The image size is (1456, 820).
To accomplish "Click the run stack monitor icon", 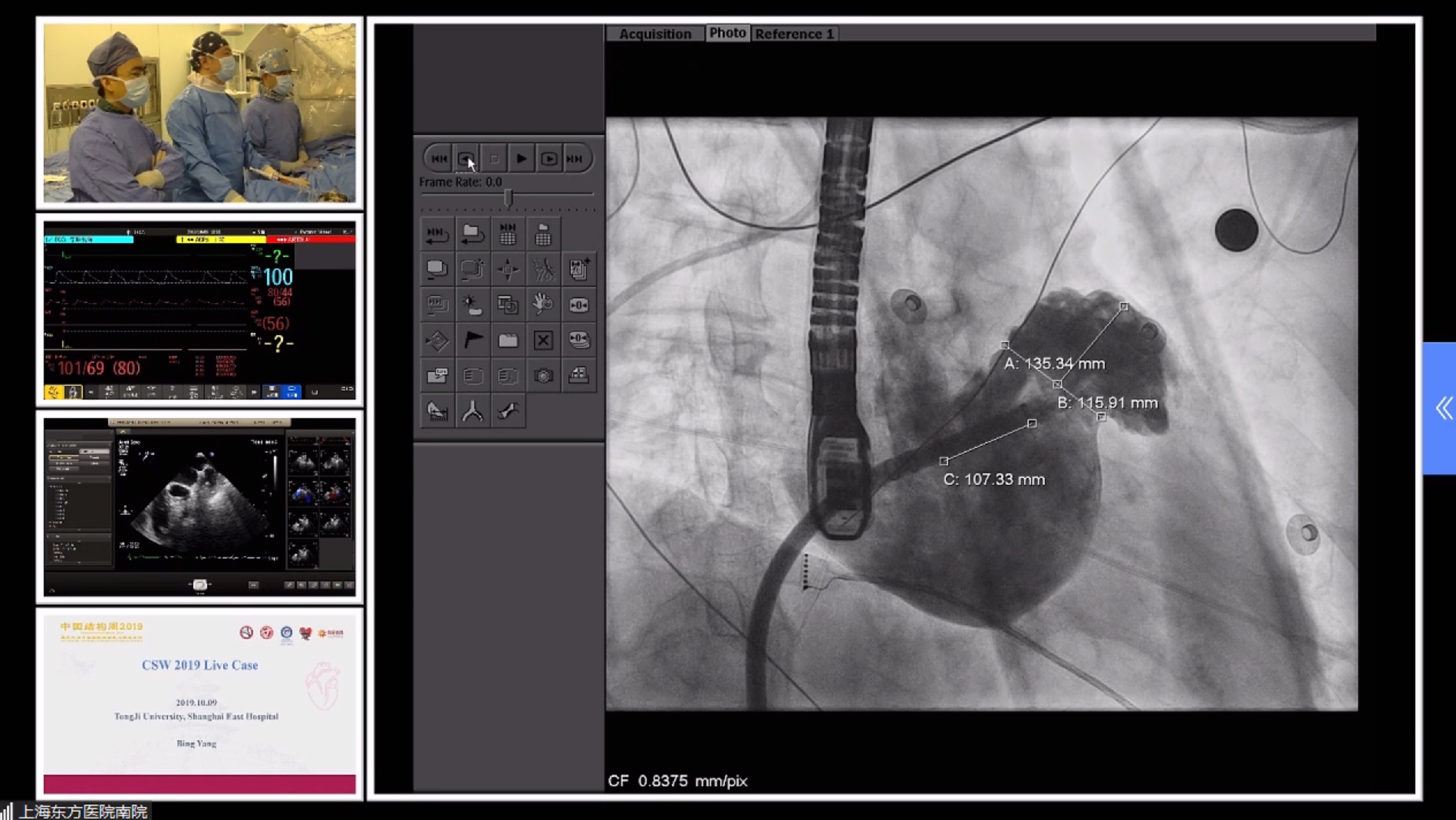I will tap(437, 305).
